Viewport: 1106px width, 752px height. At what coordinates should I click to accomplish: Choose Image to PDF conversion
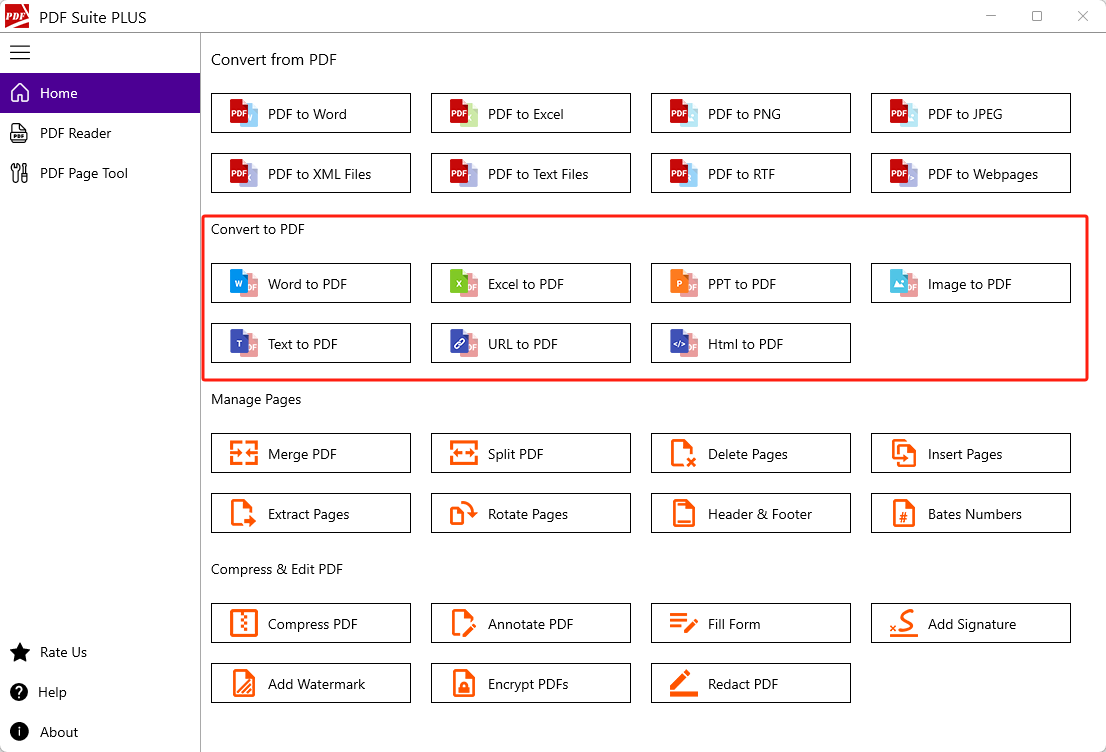[x=970, y=284]
